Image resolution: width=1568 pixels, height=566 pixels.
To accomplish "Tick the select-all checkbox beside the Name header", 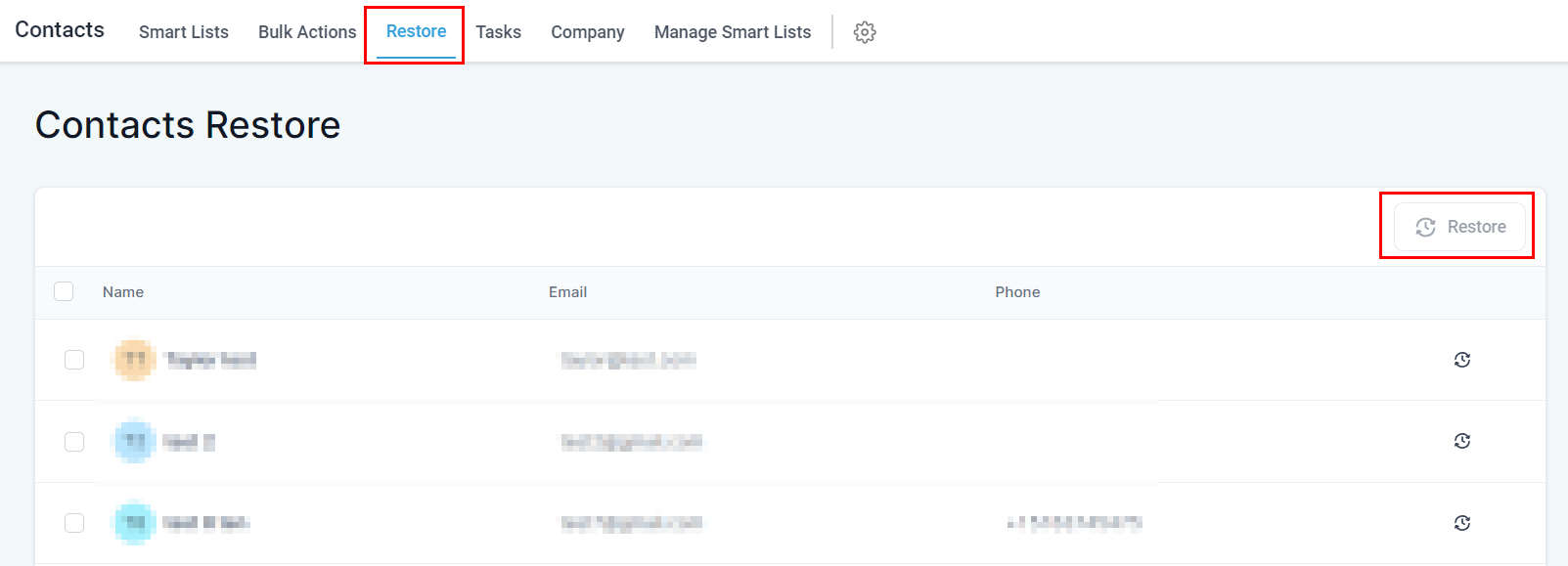I will point(64,291).
